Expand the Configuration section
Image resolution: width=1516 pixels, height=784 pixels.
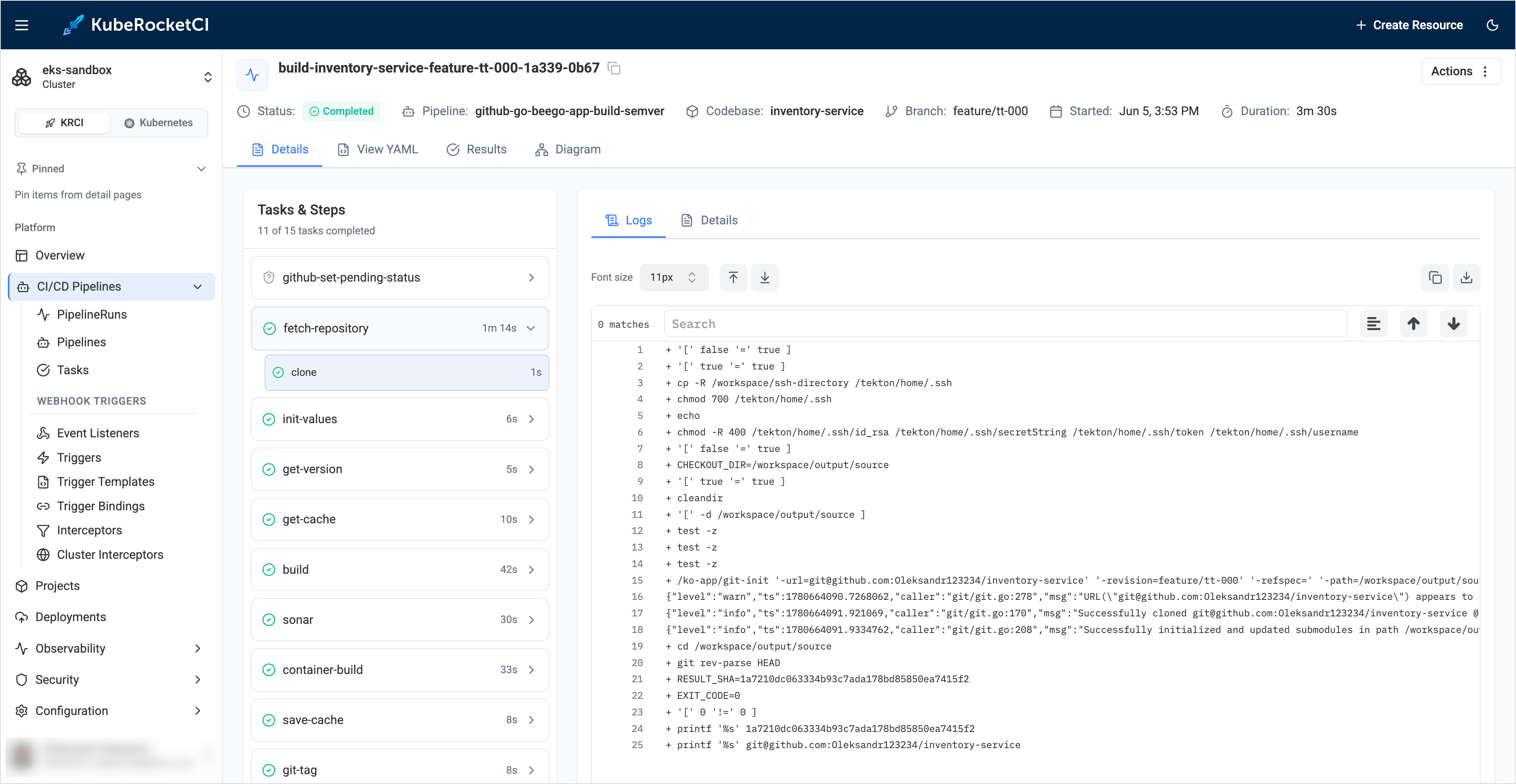[112, 710]
